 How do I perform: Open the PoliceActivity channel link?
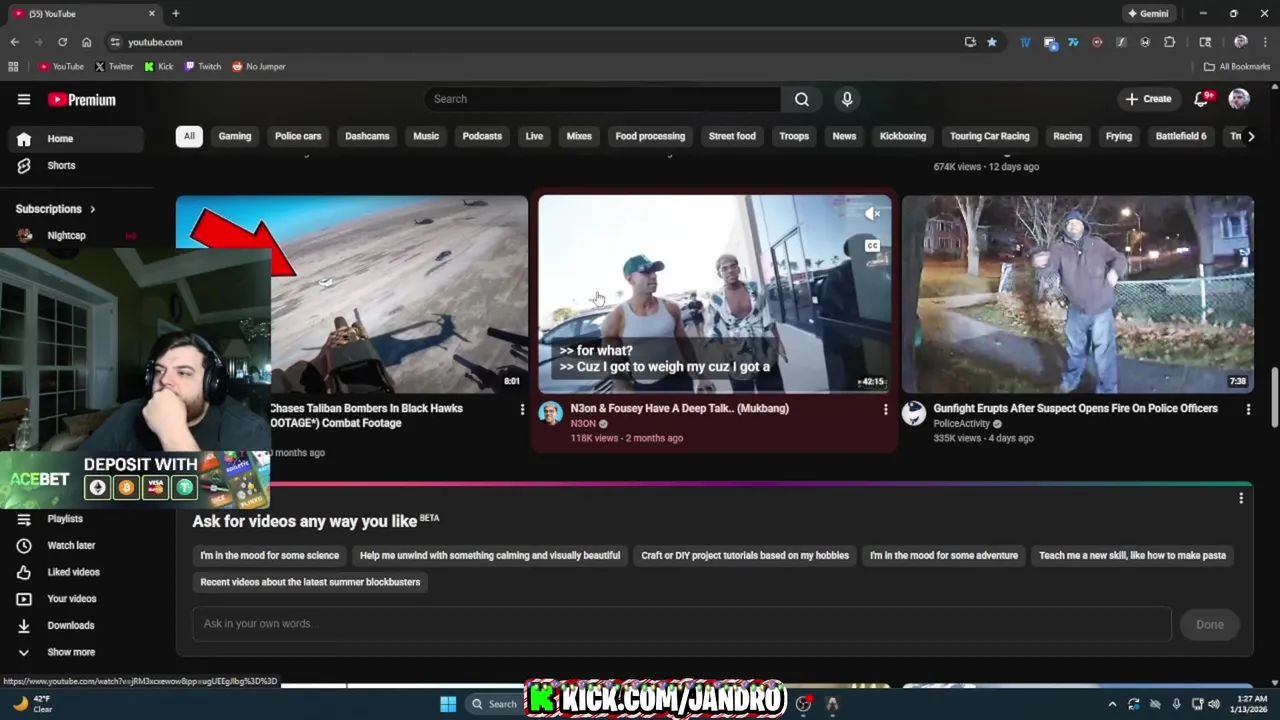point(961,423)
